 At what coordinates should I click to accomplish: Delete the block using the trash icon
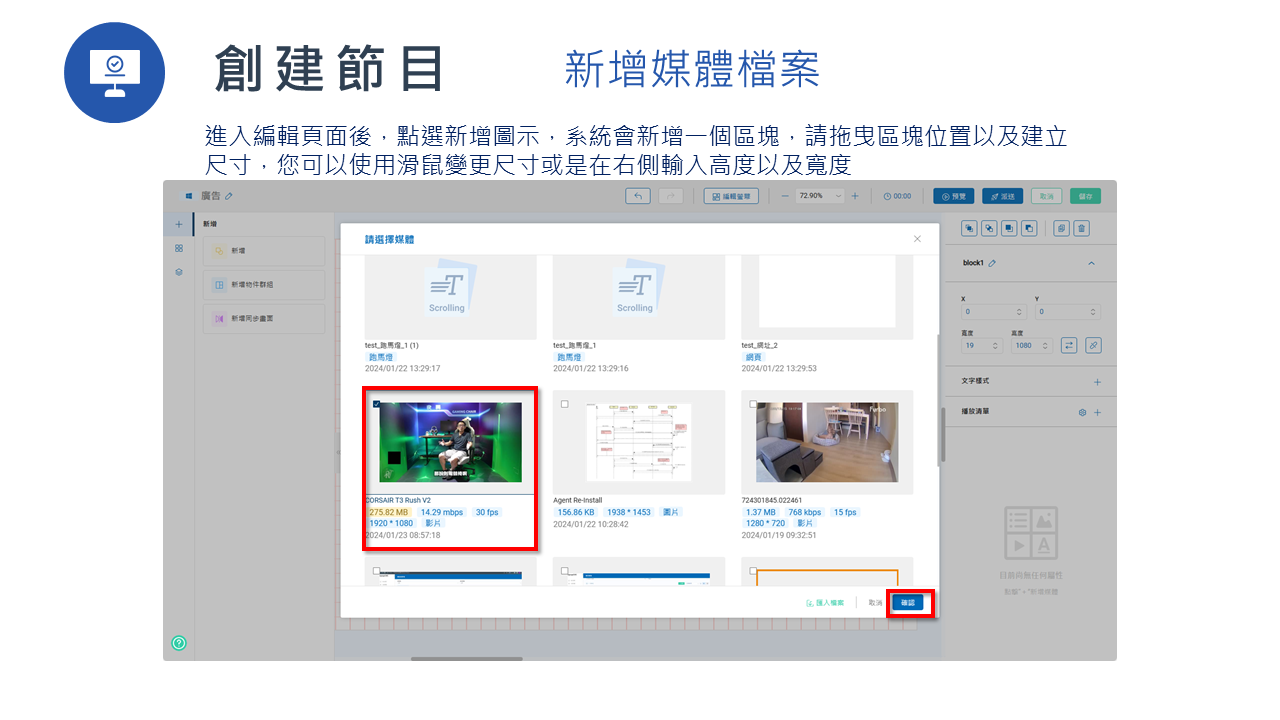[1082, 228]
